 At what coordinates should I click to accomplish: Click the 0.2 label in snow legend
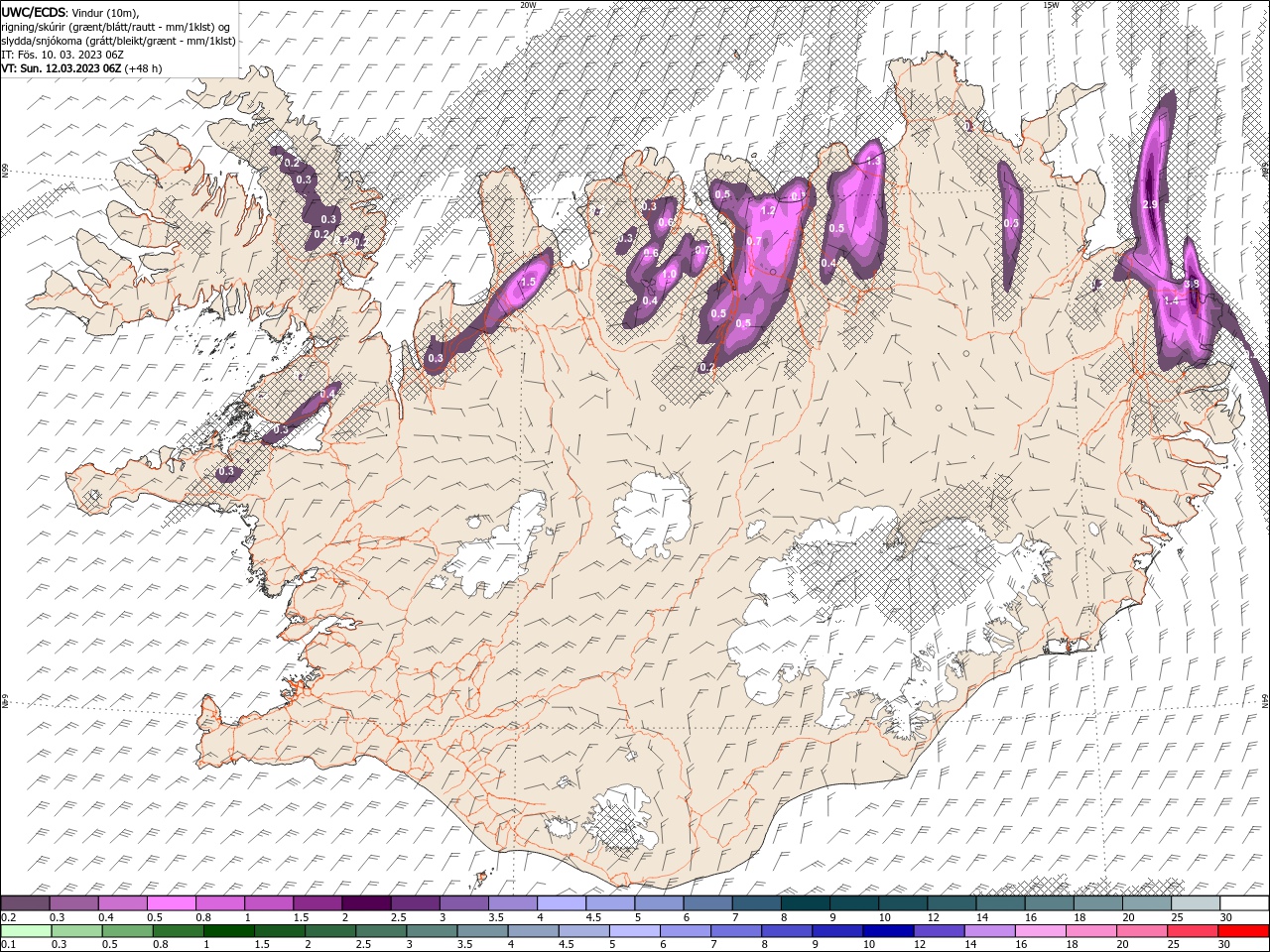point(8,917)
